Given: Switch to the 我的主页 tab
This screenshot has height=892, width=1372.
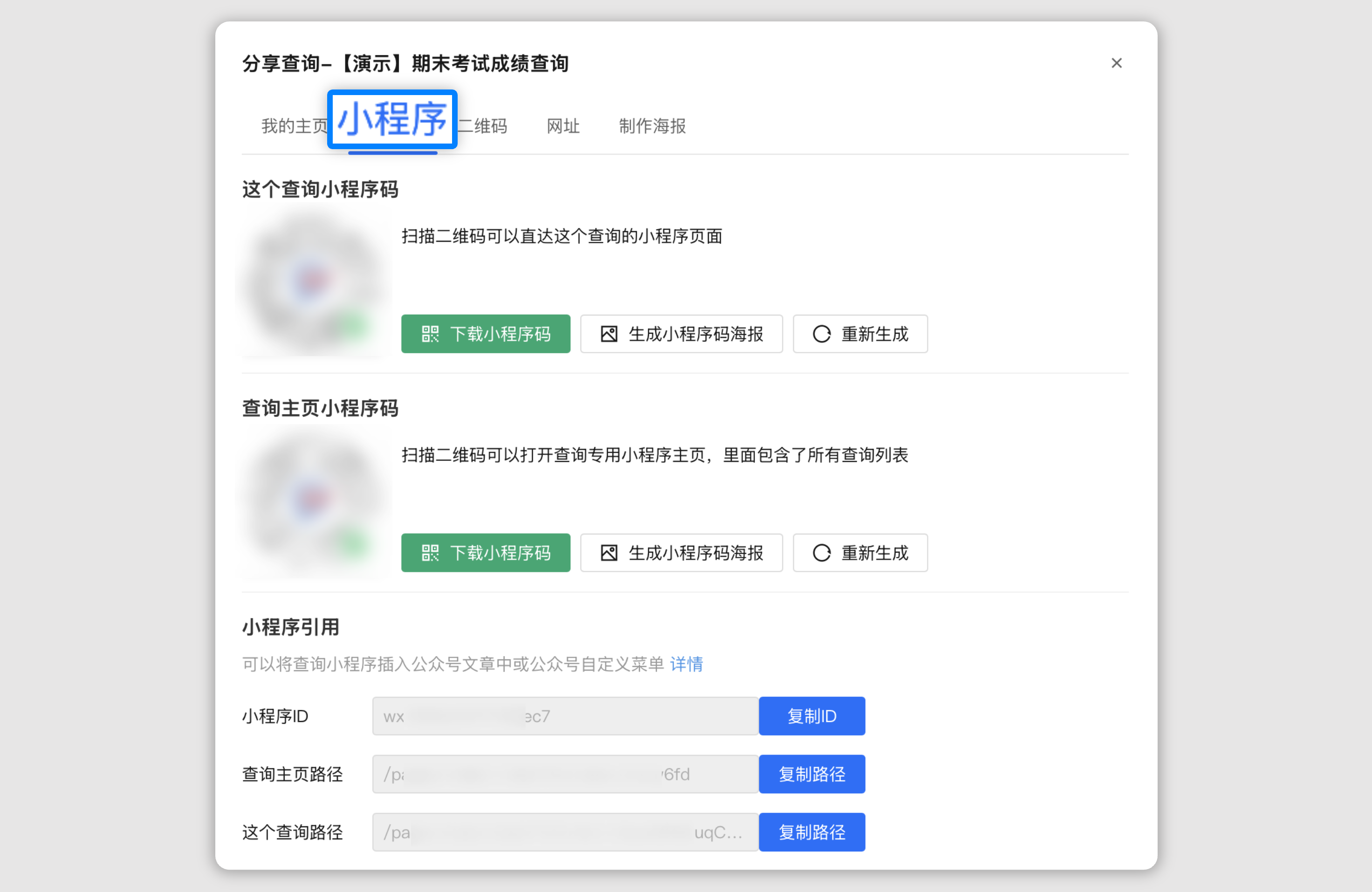Looking at the screenshot, I should pyautogui.click(x=294, y=126).
